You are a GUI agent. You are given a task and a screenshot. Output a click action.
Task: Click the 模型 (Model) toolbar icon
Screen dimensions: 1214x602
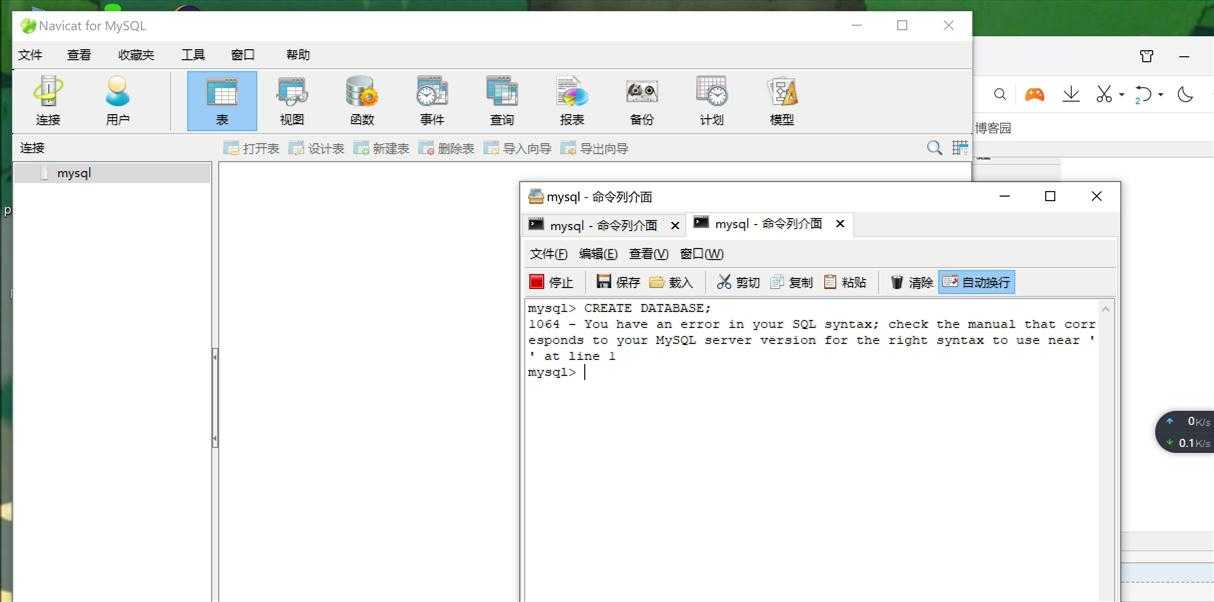[x=782, y=101]
